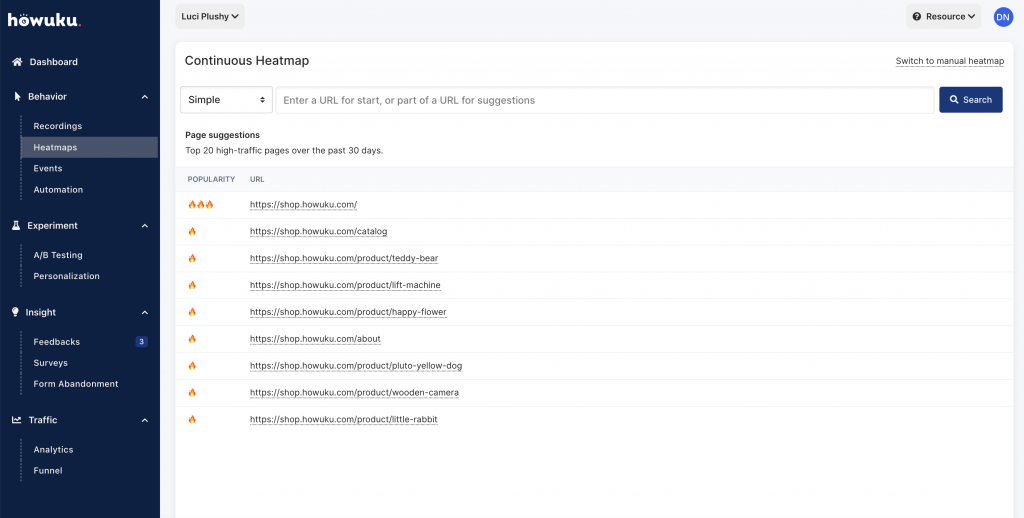The width and height of the screenshot is (1024, 518).
Task: Open the Simple match type selector
Action: tap(227, 100)
